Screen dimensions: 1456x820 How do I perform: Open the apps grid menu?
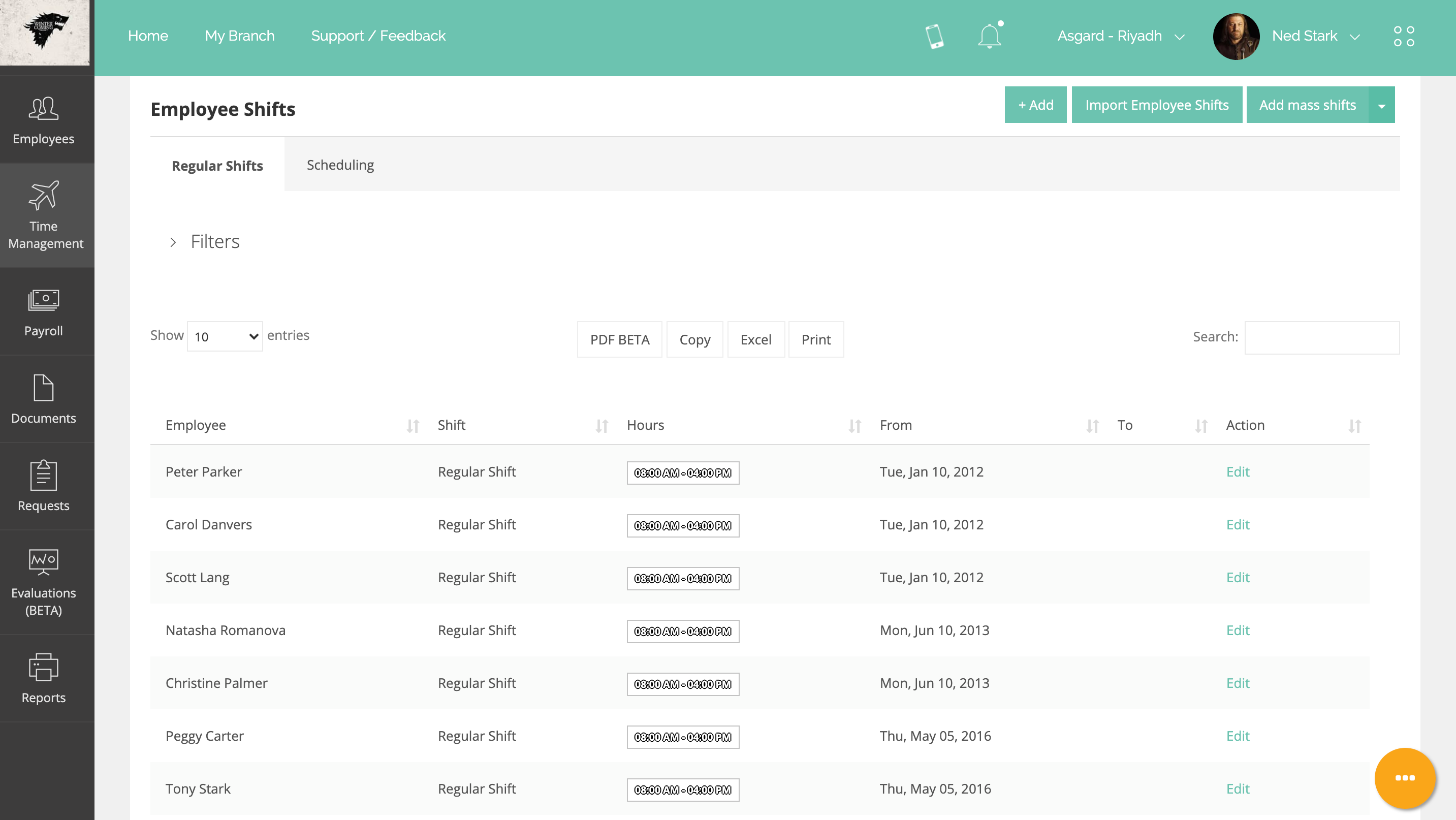1404,35
